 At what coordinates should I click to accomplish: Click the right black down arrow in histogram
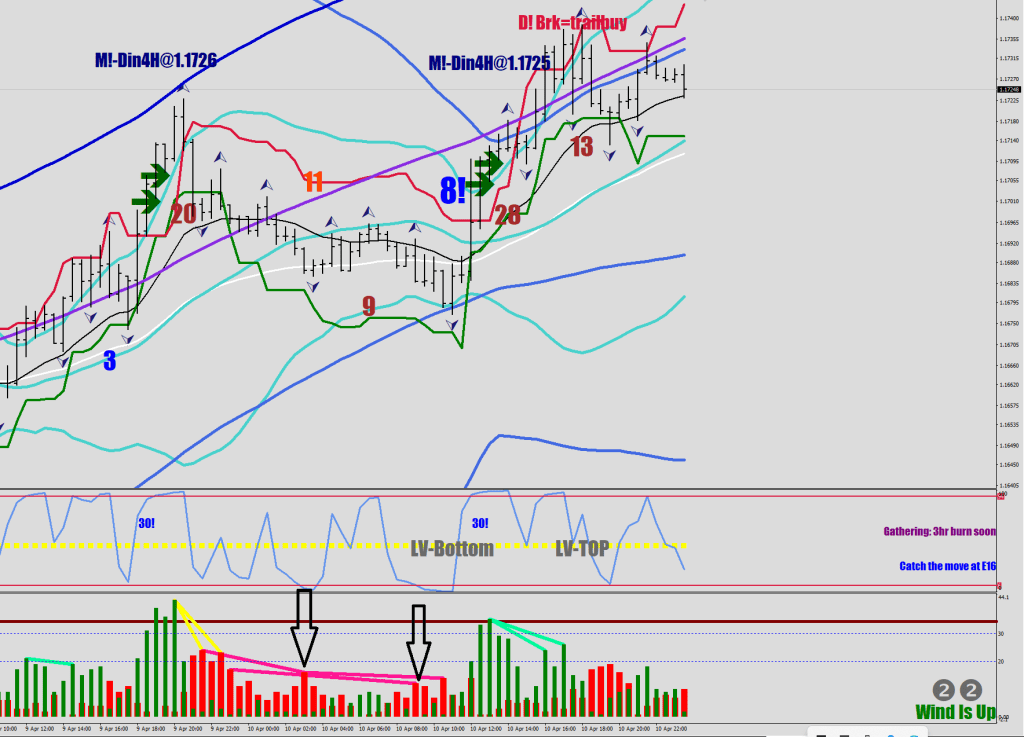point(419,639)
